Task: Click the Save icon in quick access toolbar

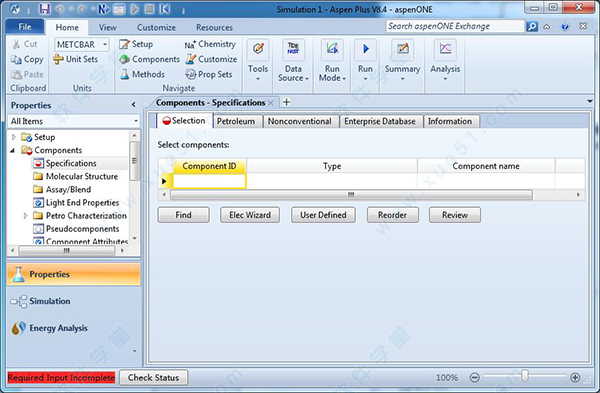Action: pos(45,9)
